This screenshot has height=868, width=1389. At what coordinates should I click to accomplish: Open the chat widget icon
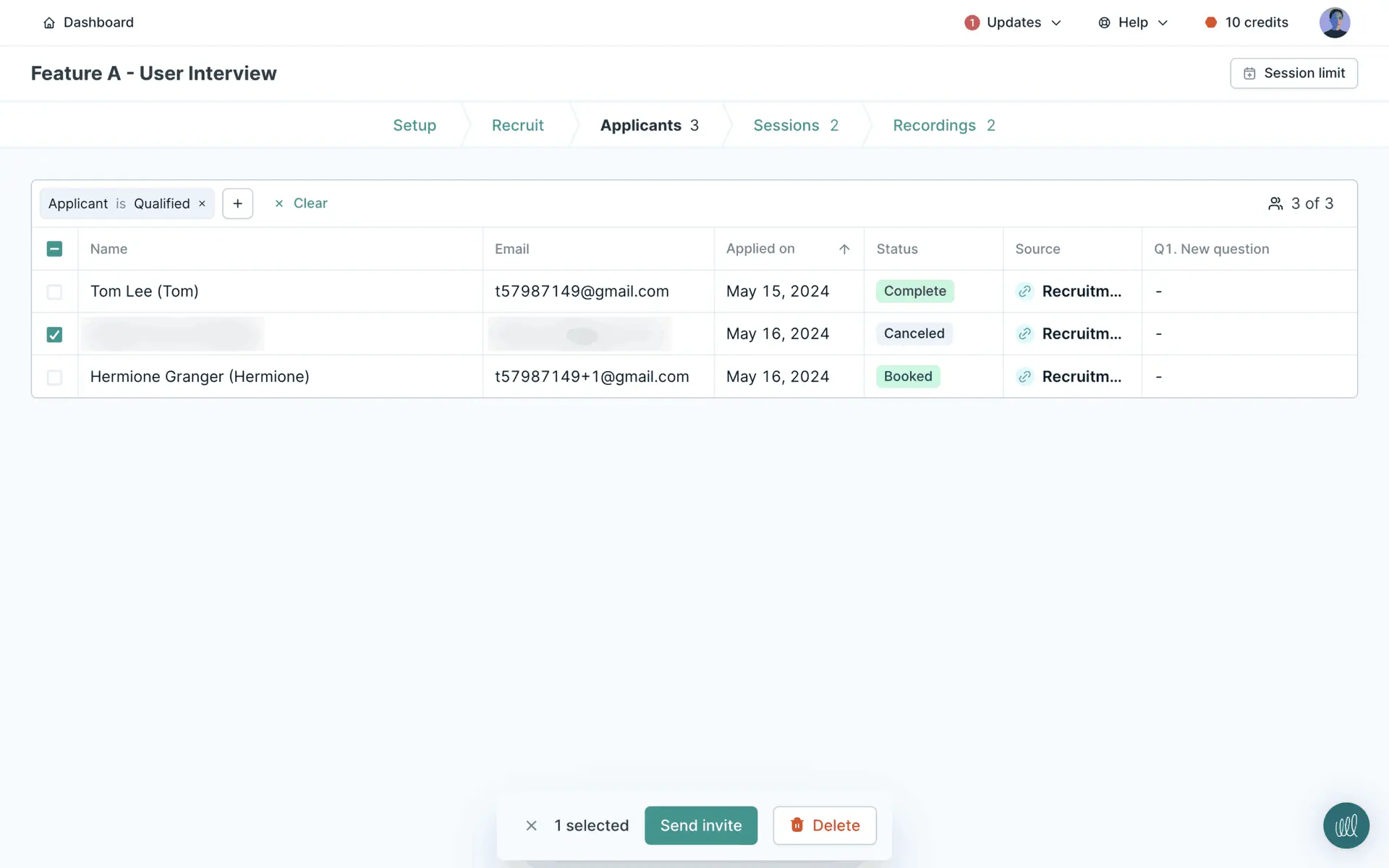click(x=1346, y=825)
